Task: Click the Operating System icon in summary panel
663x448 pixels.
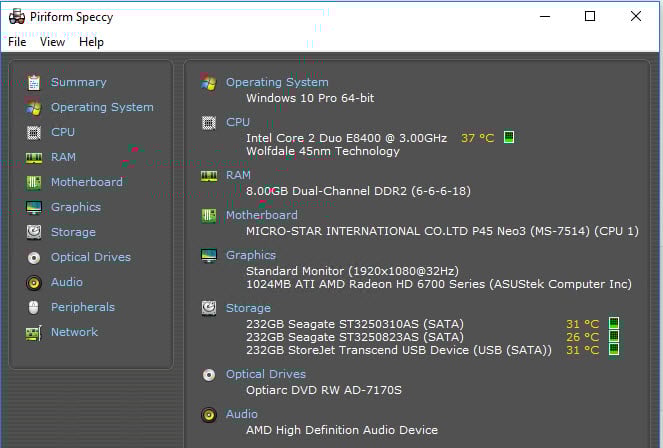Action: tap(208, 82)
